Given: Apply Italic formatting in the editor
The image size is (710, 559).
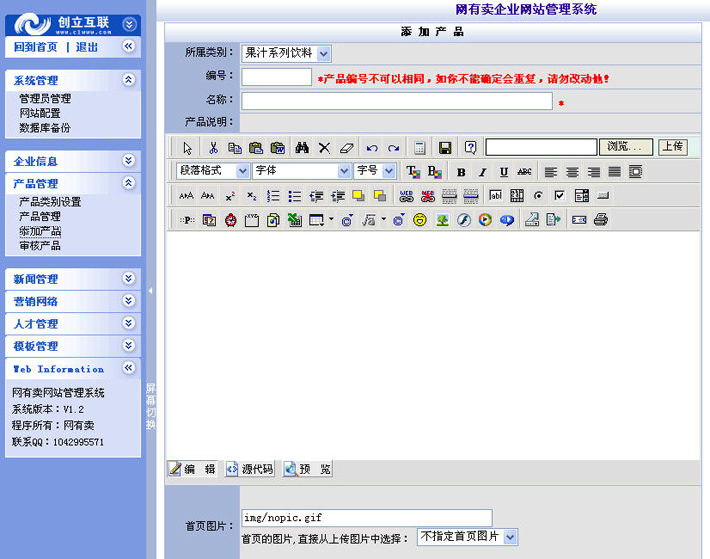Looking at the screenshot, I should [x=482, y=172].
